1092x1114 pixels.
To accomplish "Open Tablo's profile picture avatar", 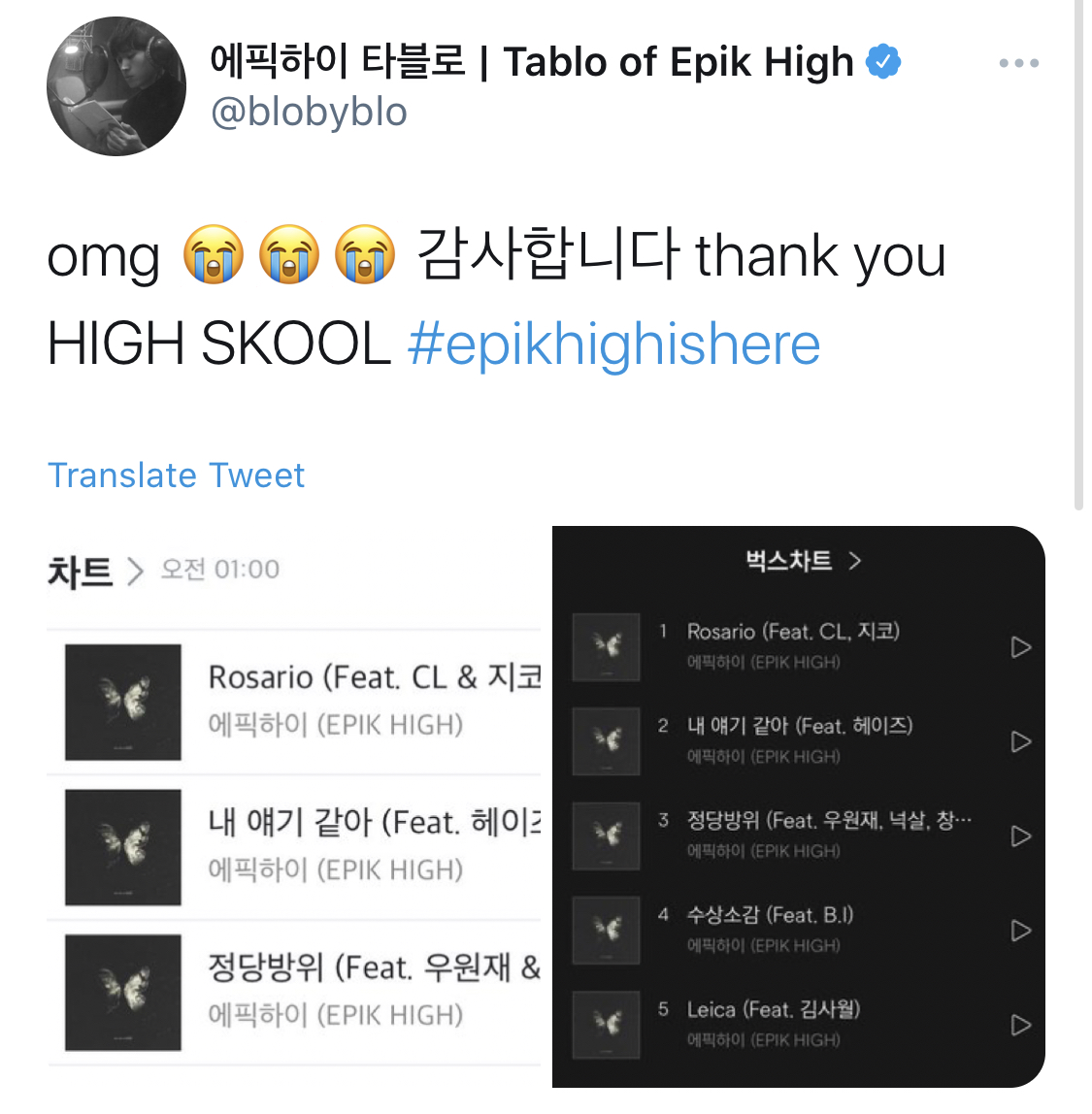I will coord(116,86).
